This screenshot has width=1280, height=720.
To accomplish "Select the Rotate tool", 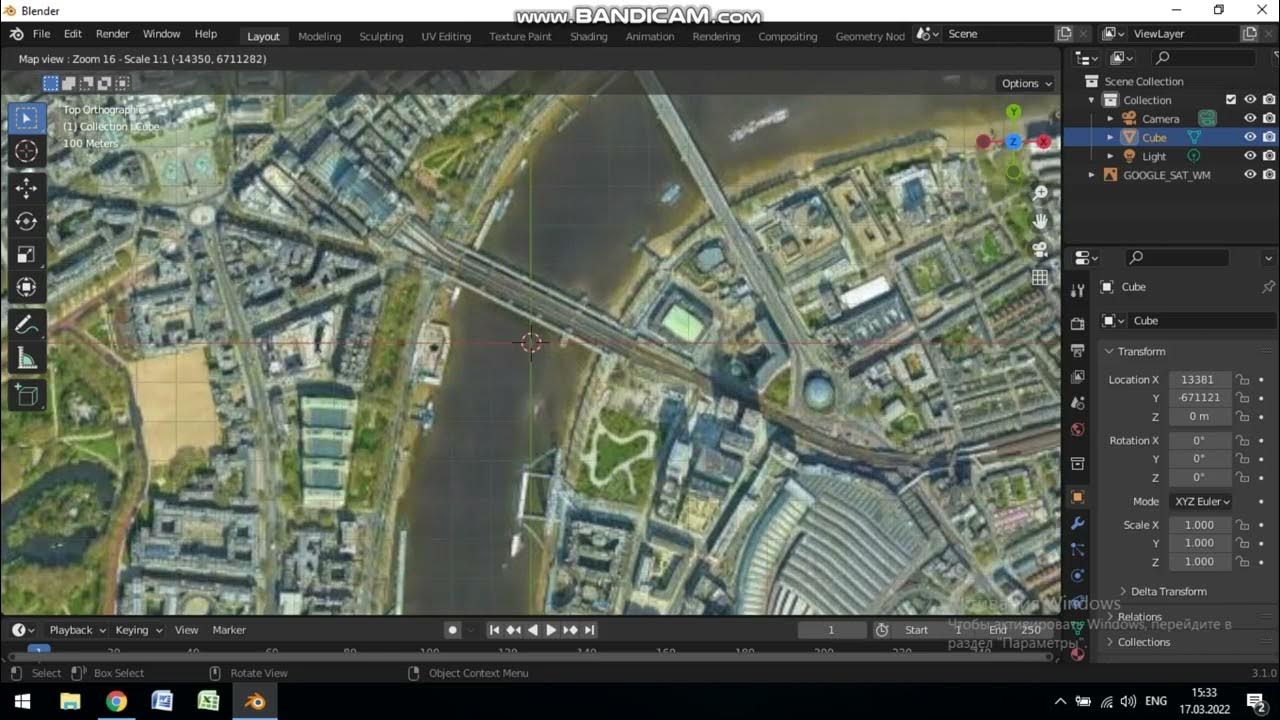I will pos(26,221).
